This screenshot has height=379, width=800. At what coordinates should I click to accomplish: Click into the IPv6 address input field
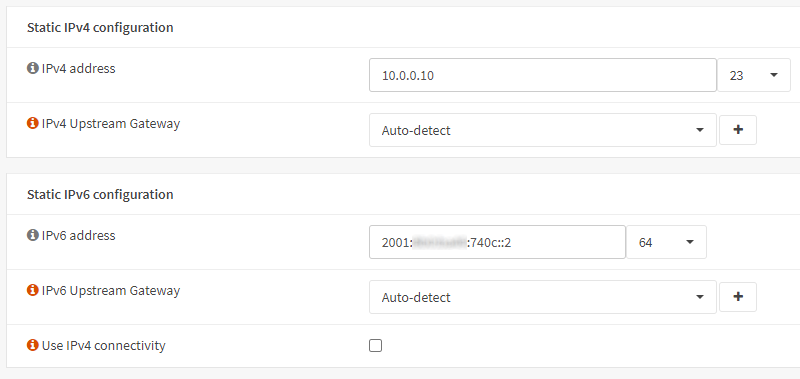pyautogui.click(x=497, y=242)
